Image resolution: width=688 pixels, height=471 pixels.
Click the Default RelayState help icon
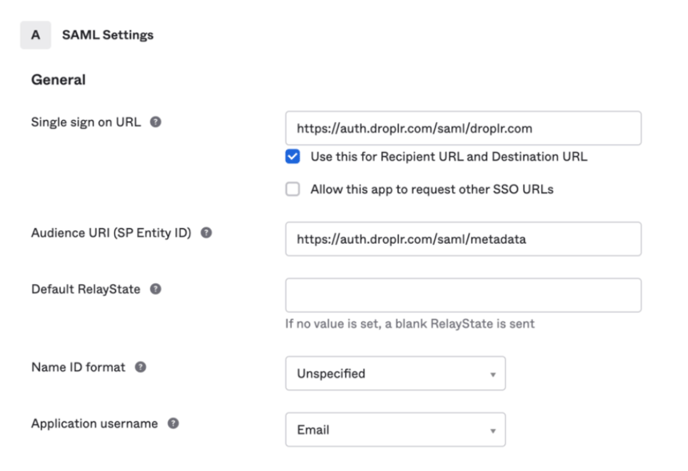pyautogui.click(x=155, y=289)
